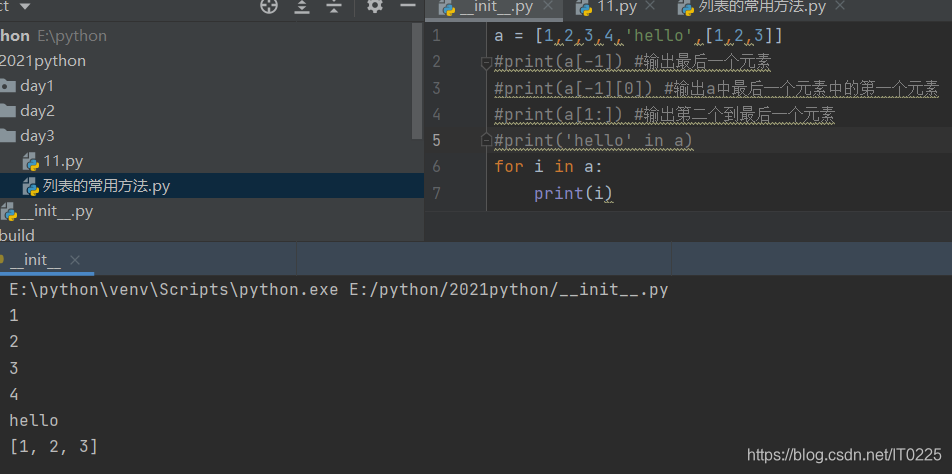Click line number 1 in the gutter
This screenshot has height=474, width=952.
tap(437, 36)
